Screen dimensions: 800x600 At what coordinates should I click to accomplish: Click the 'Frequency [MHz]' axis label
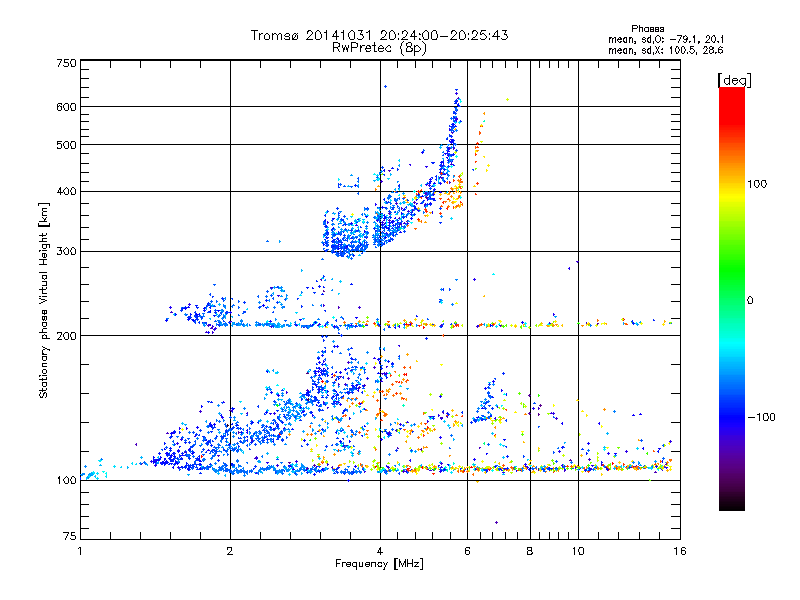tap(379, 564)
